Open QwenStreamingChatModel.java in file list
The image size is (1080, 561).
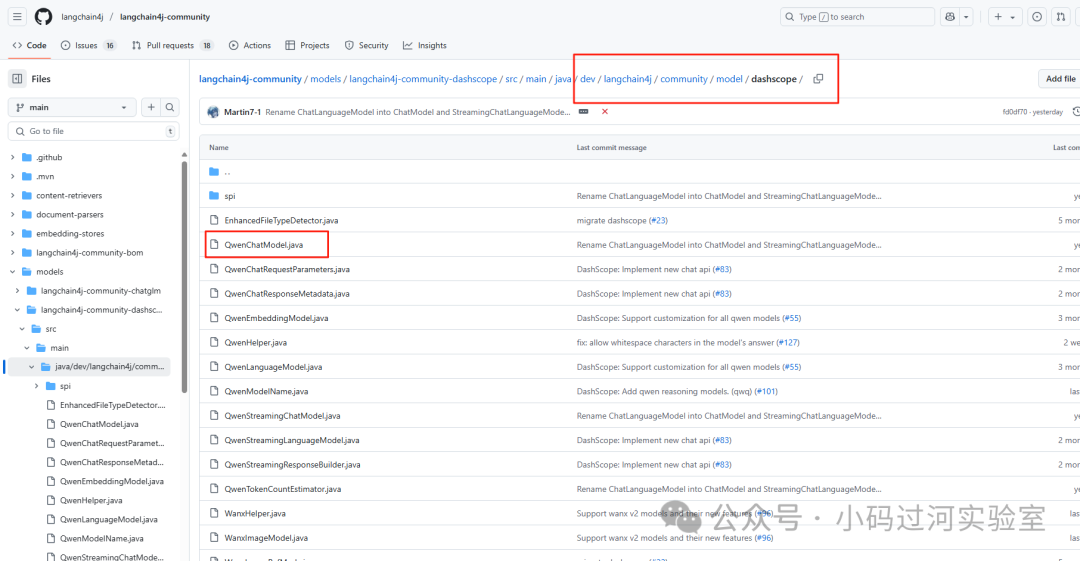click(x=282, y=416)
